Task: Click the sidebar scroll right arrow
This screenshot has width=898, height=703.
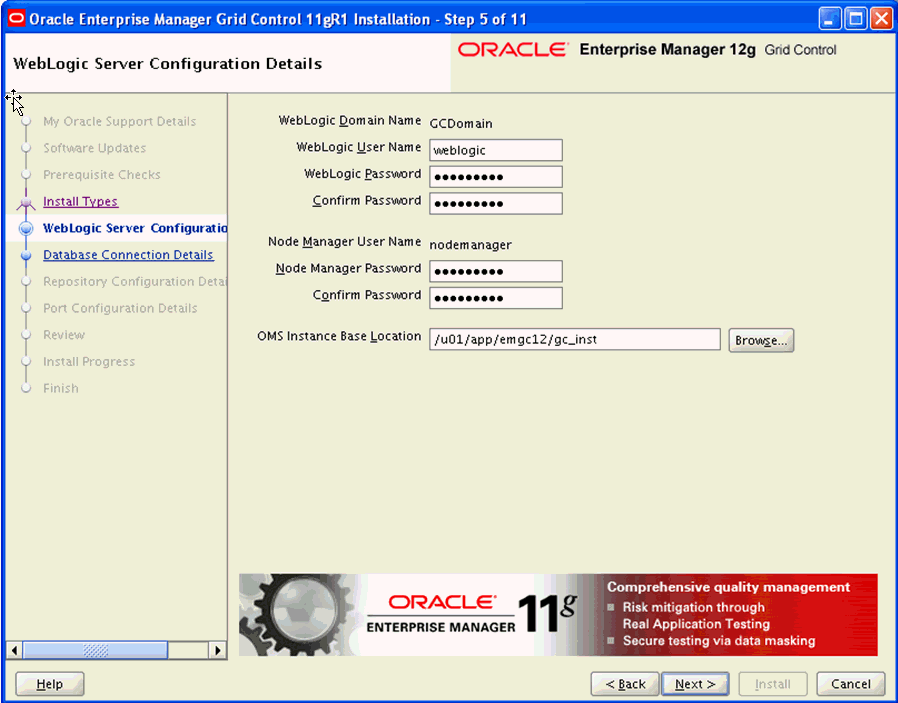Action: click(217, 650)
